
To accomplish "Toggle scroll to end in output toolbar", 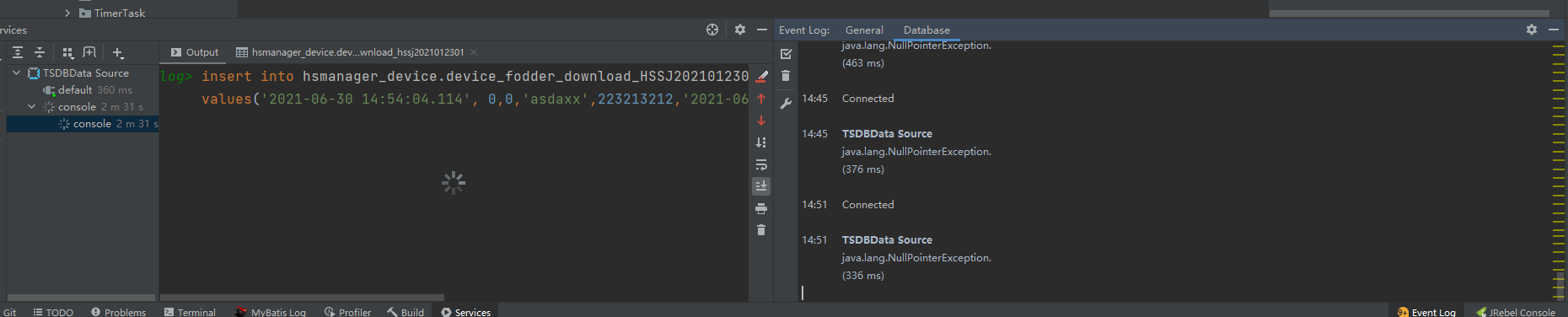I will pyautogui.click(x=761, y=186).
